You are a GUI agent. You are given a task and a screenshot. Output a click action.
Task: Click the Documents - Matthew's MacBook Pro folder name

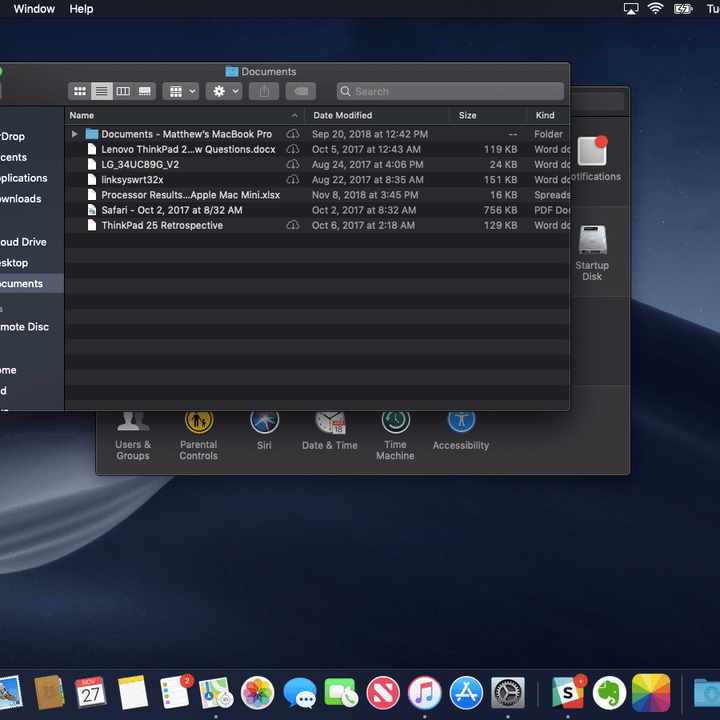[x=186, y=134]
